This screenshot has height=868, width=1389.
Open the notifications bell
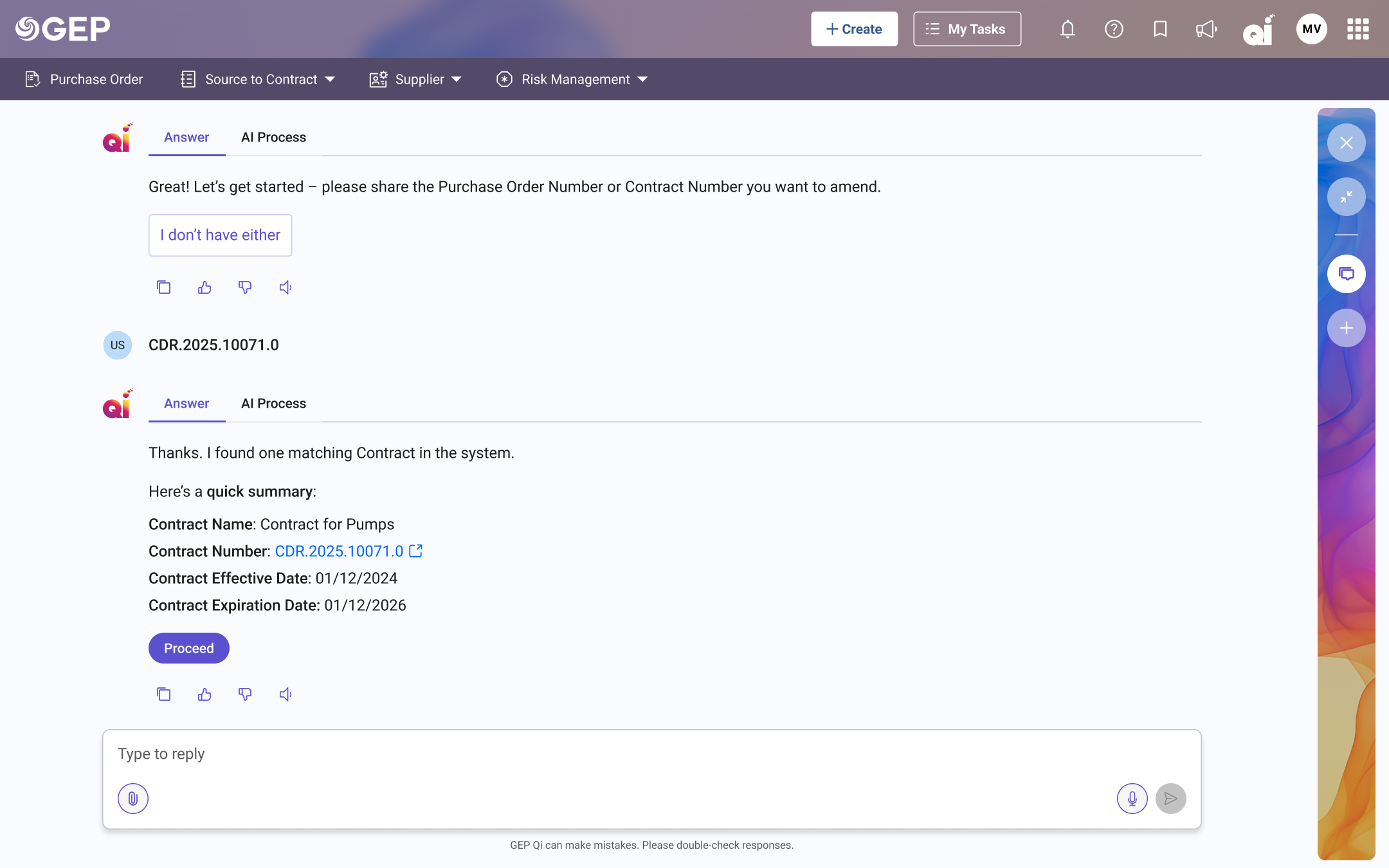click(1067, 29)
